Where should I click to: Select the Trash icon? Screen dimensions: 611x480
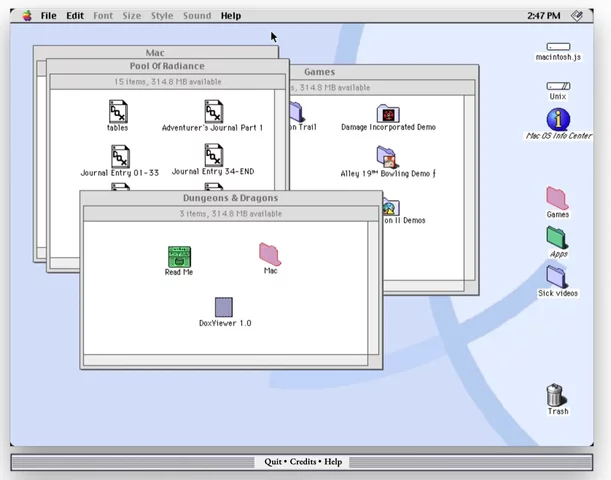pos(556,395)
